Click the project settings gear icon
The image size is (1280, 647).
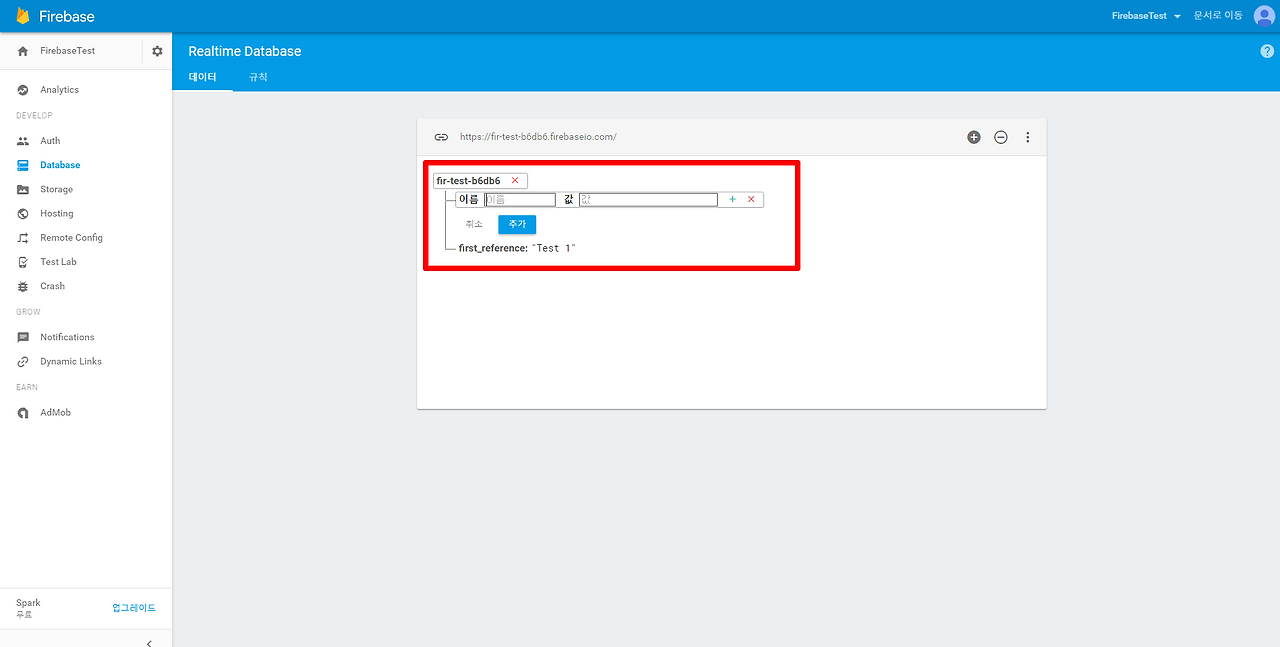click(x=156, y=51)
